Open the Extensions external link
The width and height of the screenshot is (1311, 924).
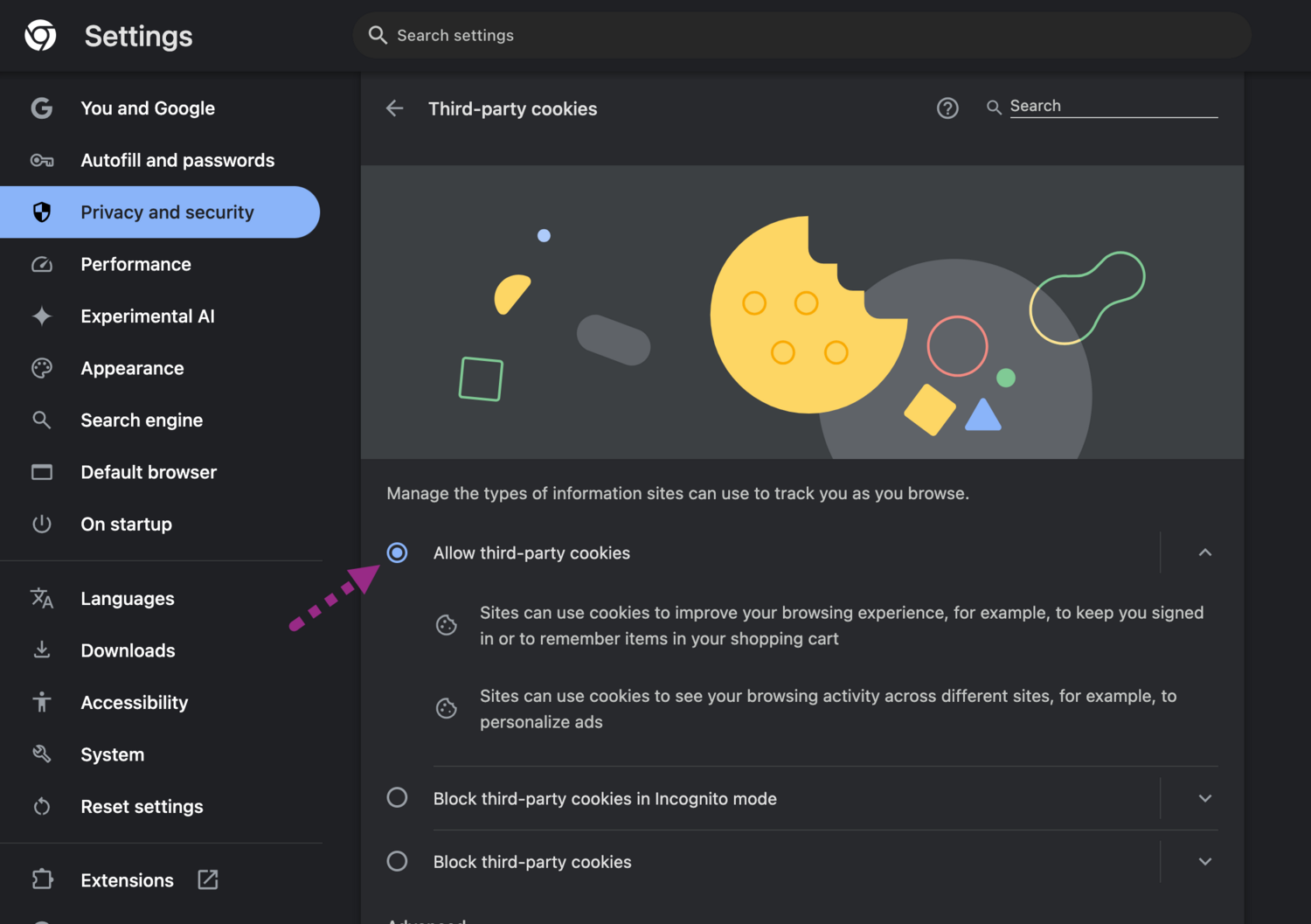click(x=207, y=879)
